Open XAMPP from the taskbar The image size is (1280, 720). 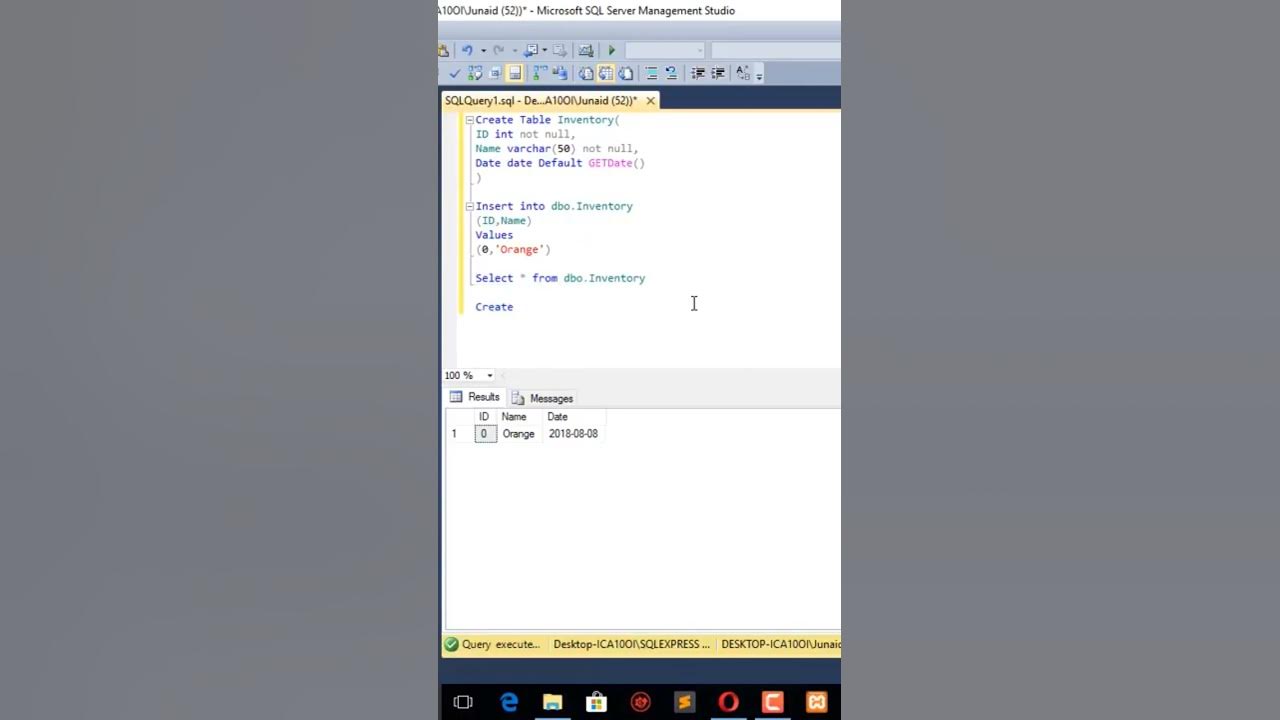(817, 703)
